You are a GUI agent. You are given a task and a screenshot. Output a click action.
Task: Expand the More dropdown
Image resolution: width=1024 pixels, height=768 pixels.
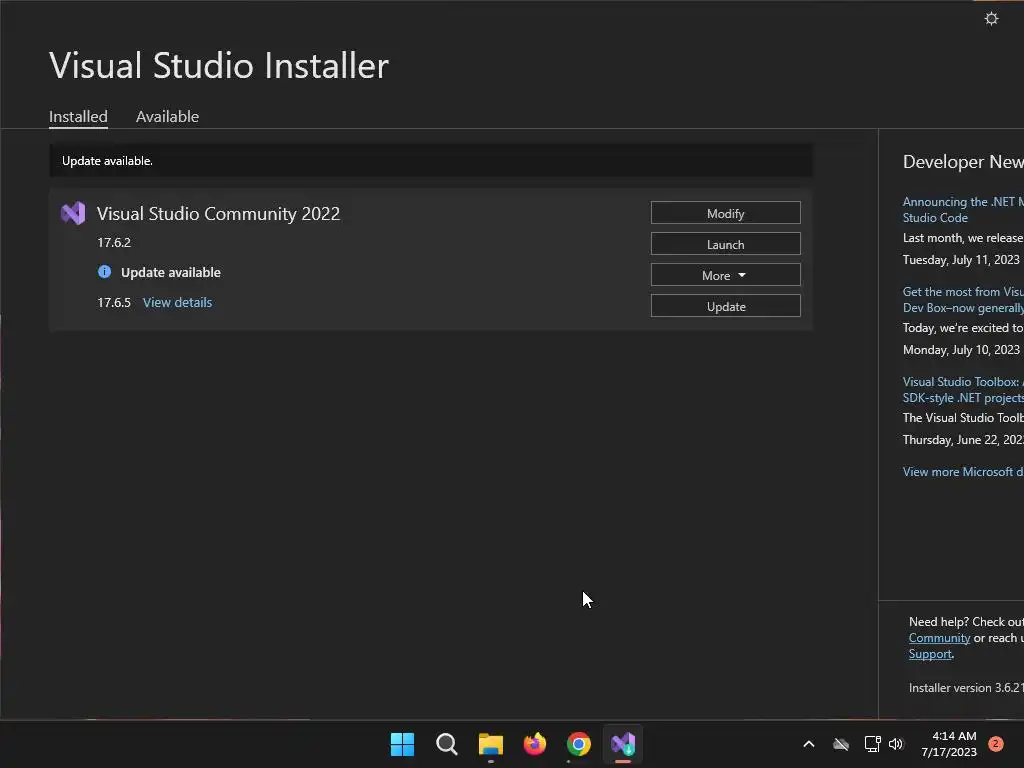pyautogui.click(x=726, y=276)
